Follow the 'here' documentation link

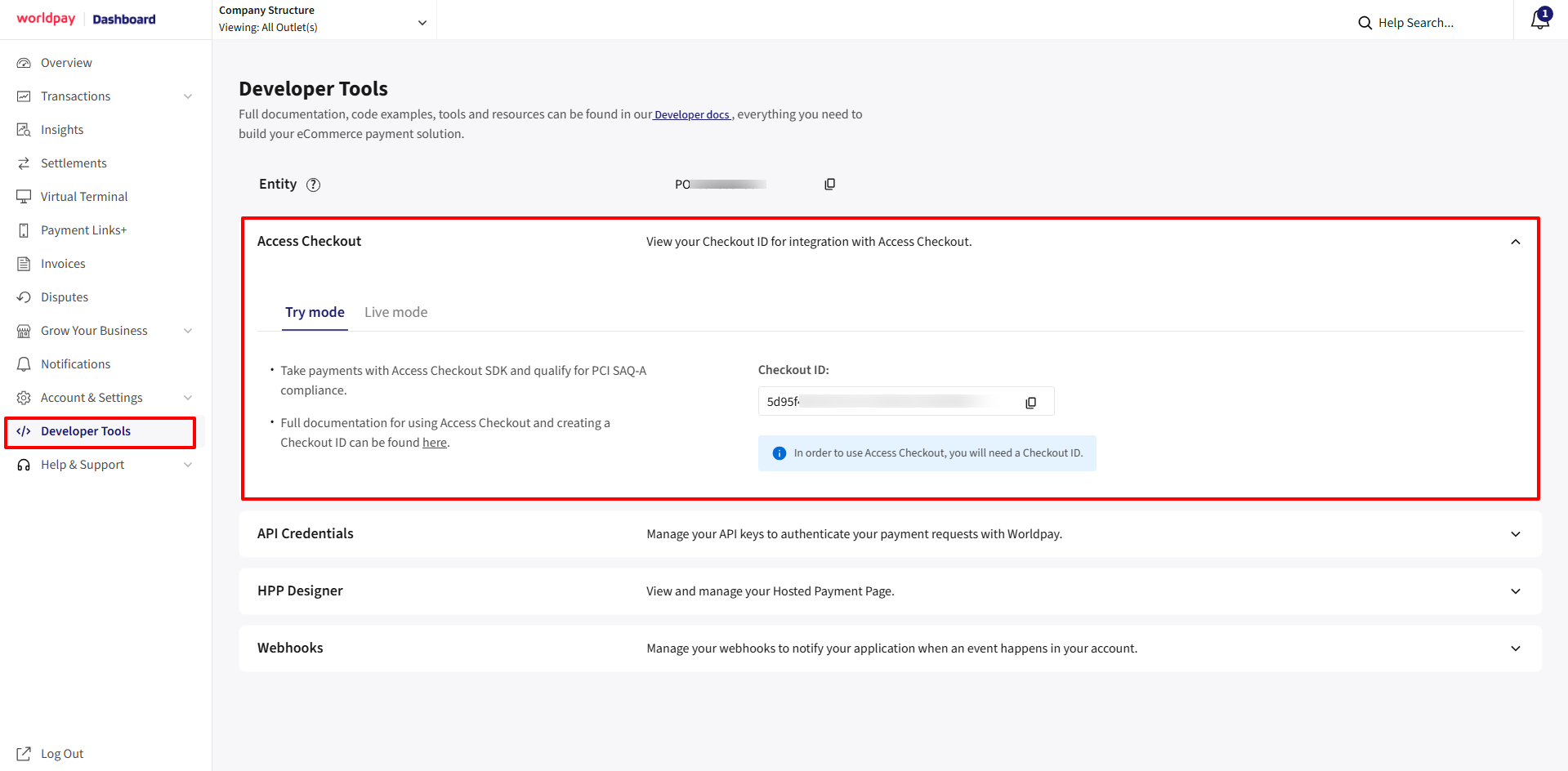coord(435,443)
